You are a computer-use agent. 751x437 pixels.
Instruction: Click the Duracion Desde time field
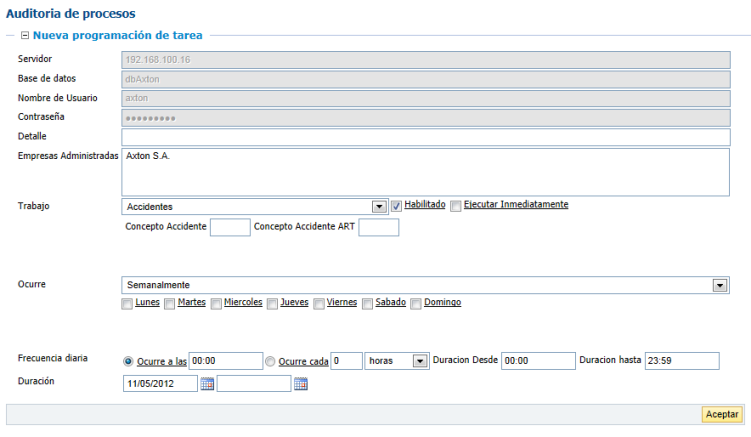538,361
